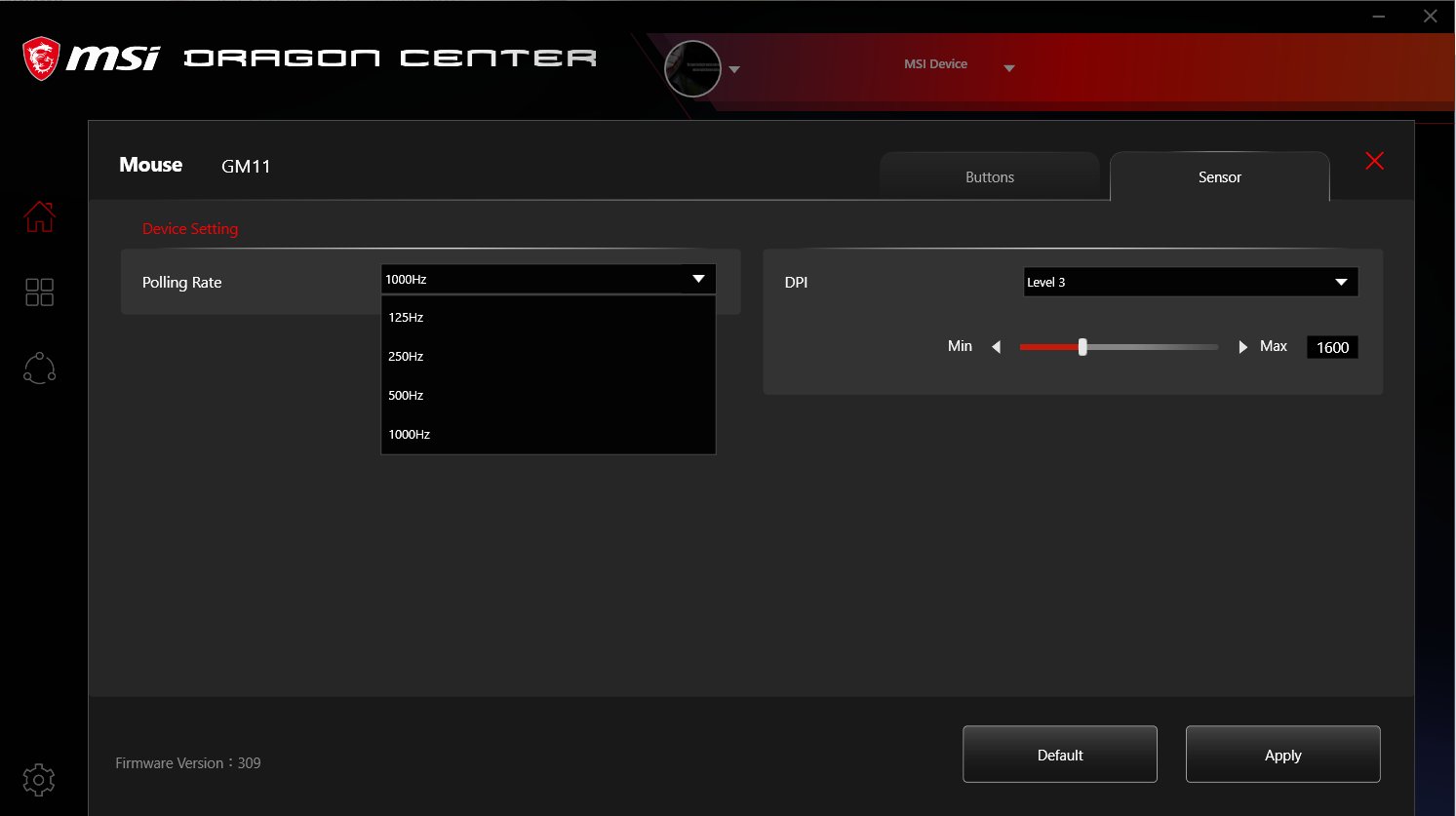
Task: Select the Sensor tab
Action: (1219, 176)
